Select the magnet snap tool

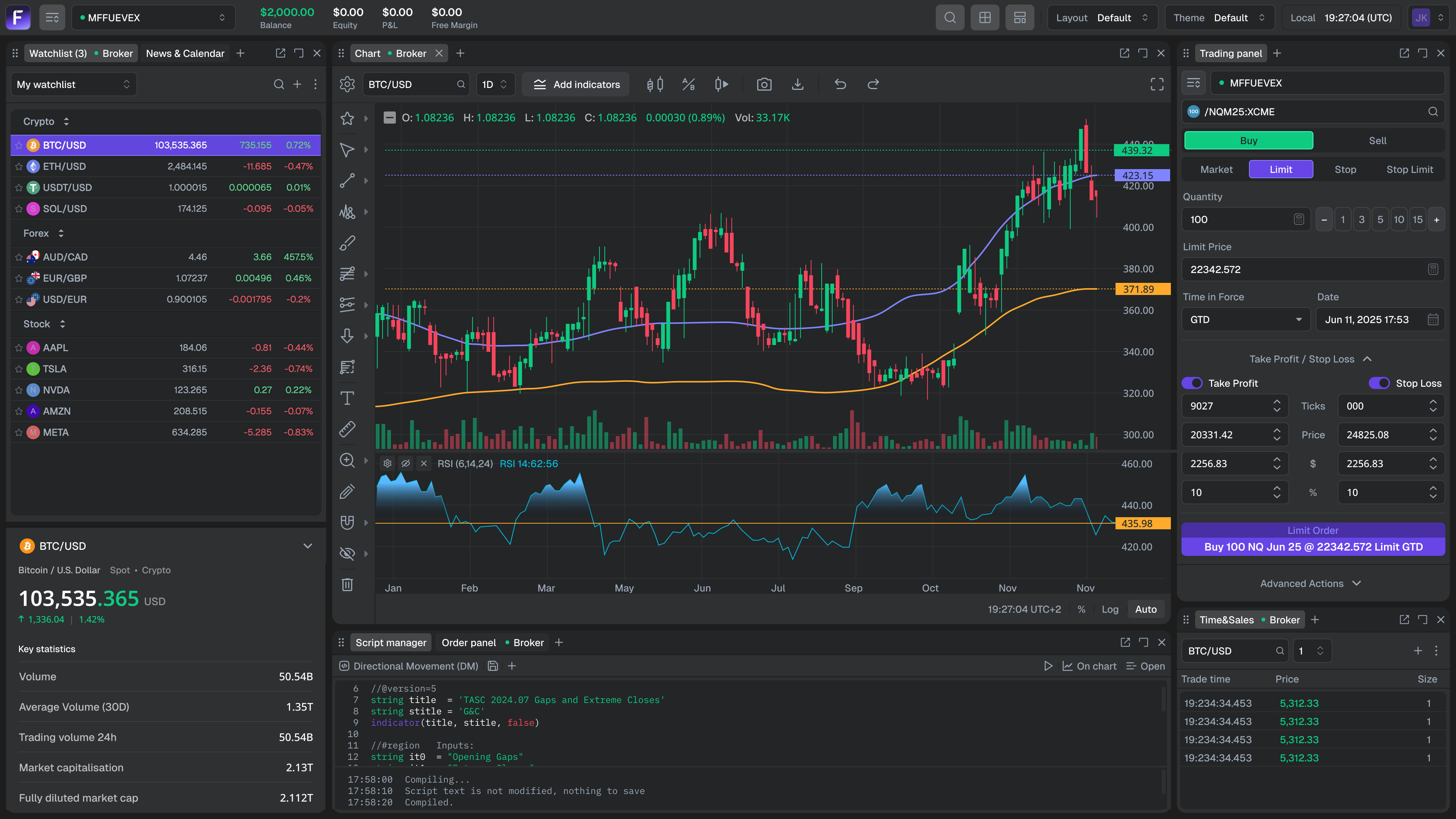(347, 522)
